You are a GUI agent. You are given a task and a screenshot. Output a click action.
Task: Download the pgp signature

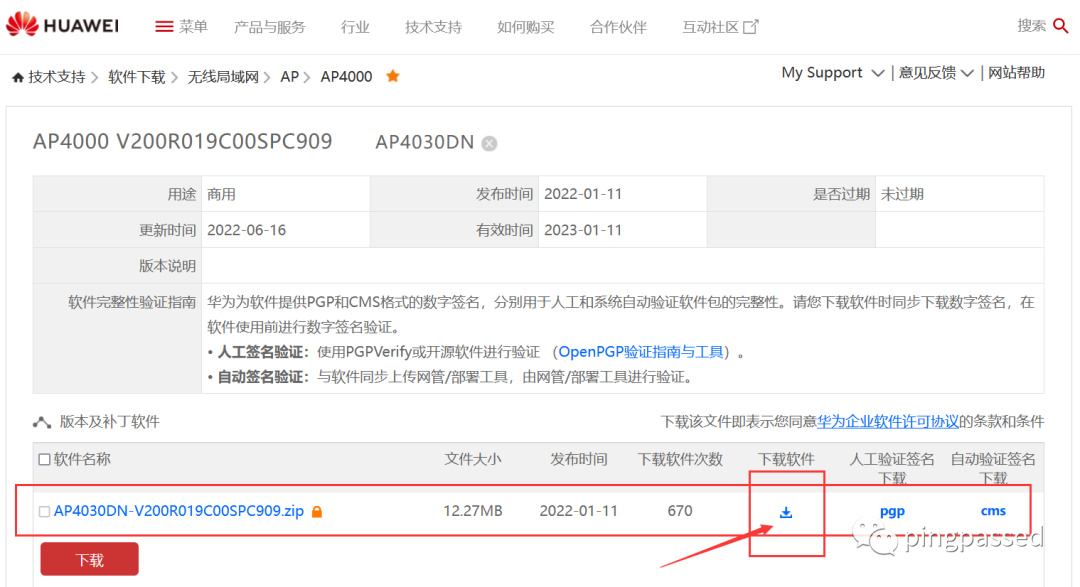pos(892,511)
